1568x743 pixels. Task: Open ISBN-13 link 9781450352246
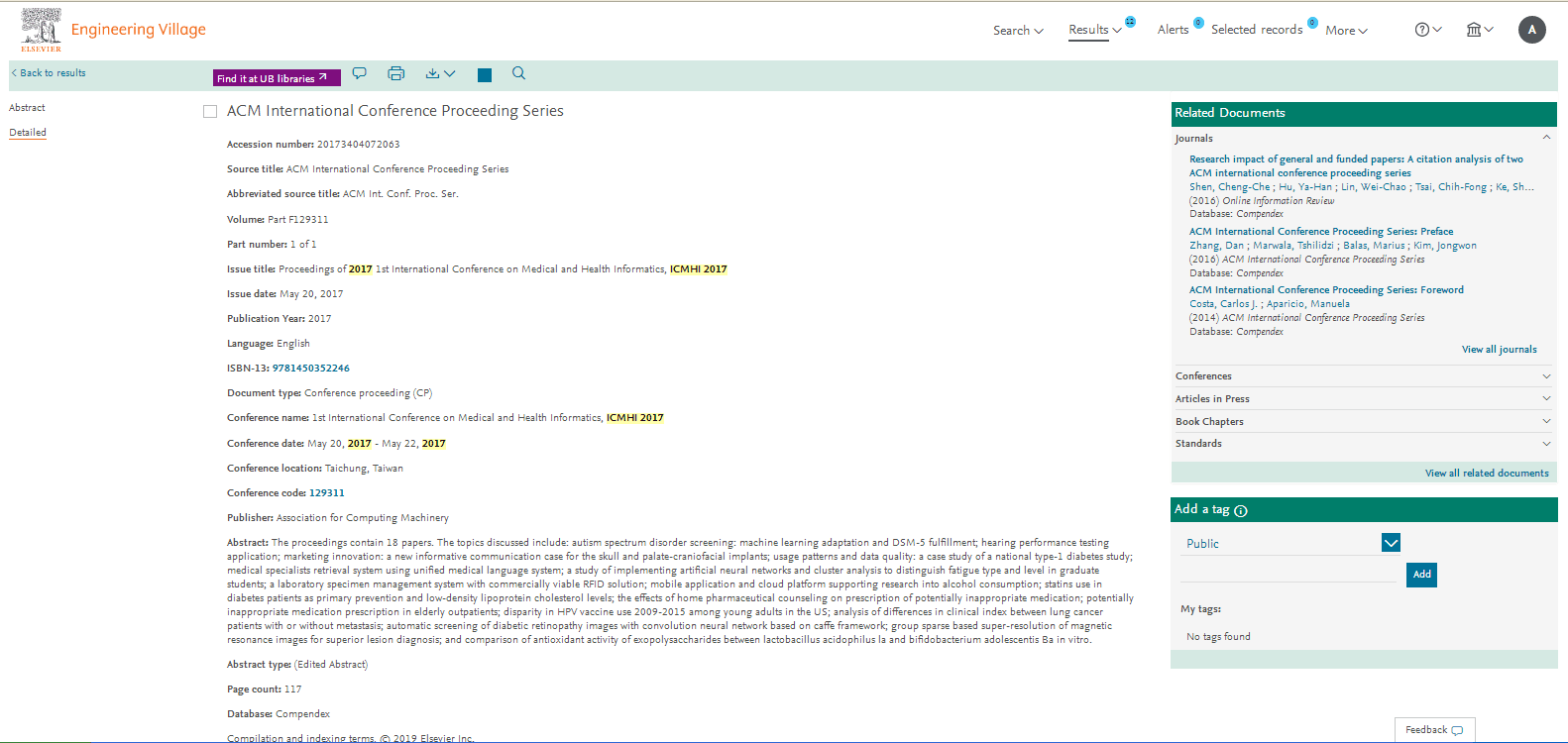(x=311, y=369)
